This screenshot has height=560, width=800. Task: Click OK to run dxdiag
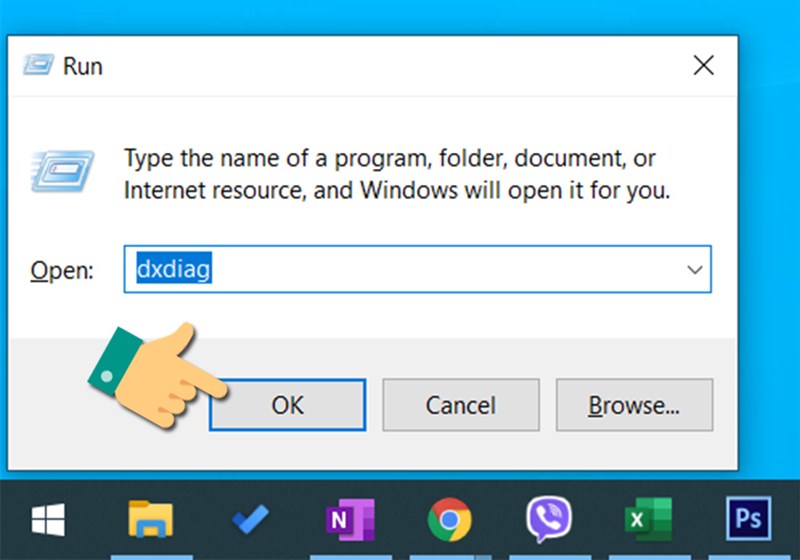287,405
